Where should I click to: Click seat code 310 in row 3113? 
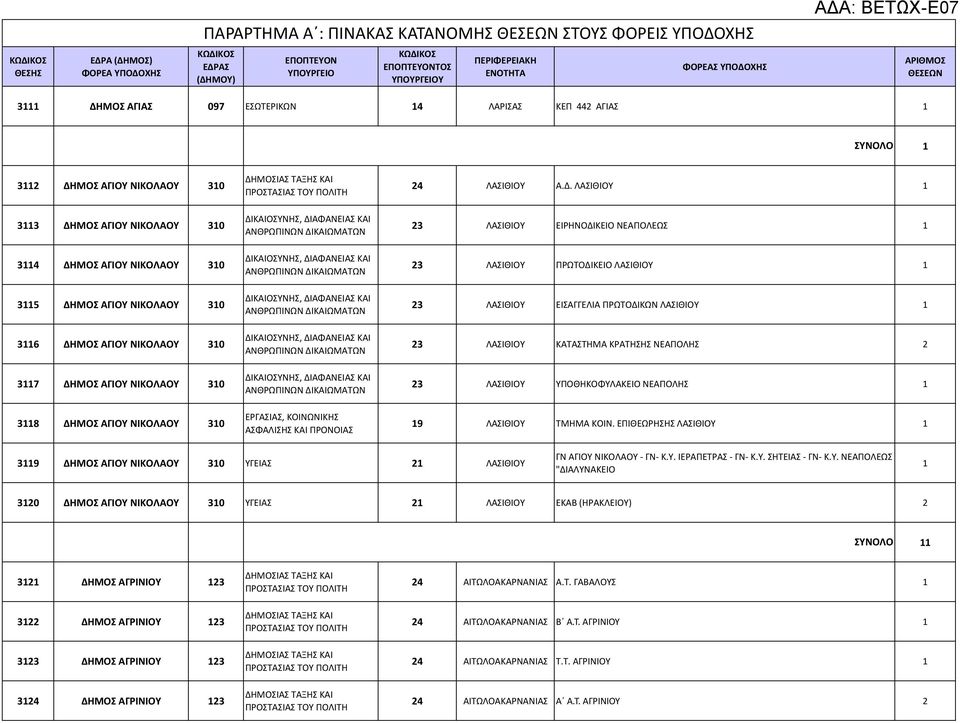coord(216,225)
